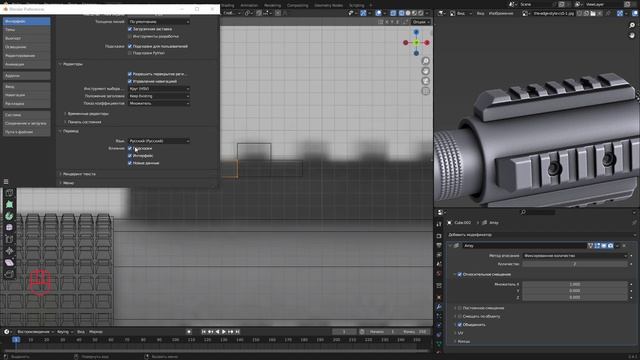Screen dimensions: 640x360
Task: Select Аддоны tab in Preferences
Action: tap(27, 76)
